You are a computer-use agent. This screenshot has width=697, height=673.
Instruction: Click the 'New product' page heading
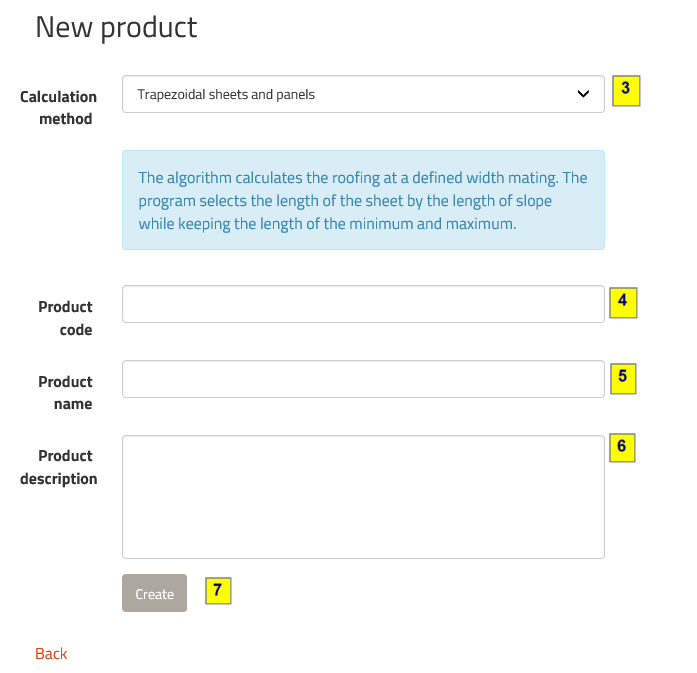(x=116, y=27)
